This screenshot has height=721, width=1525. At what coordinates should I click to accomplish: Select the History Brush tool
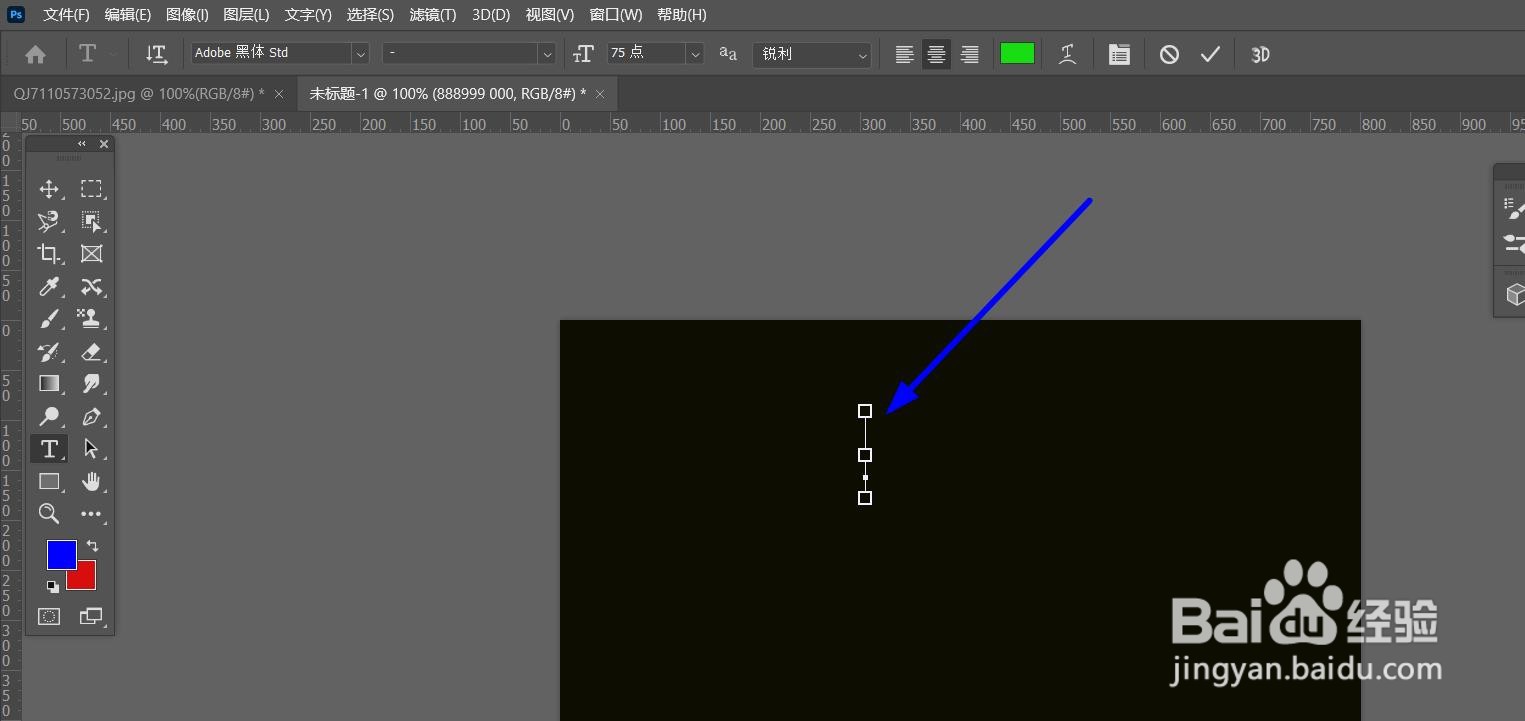tap(49, 352)
